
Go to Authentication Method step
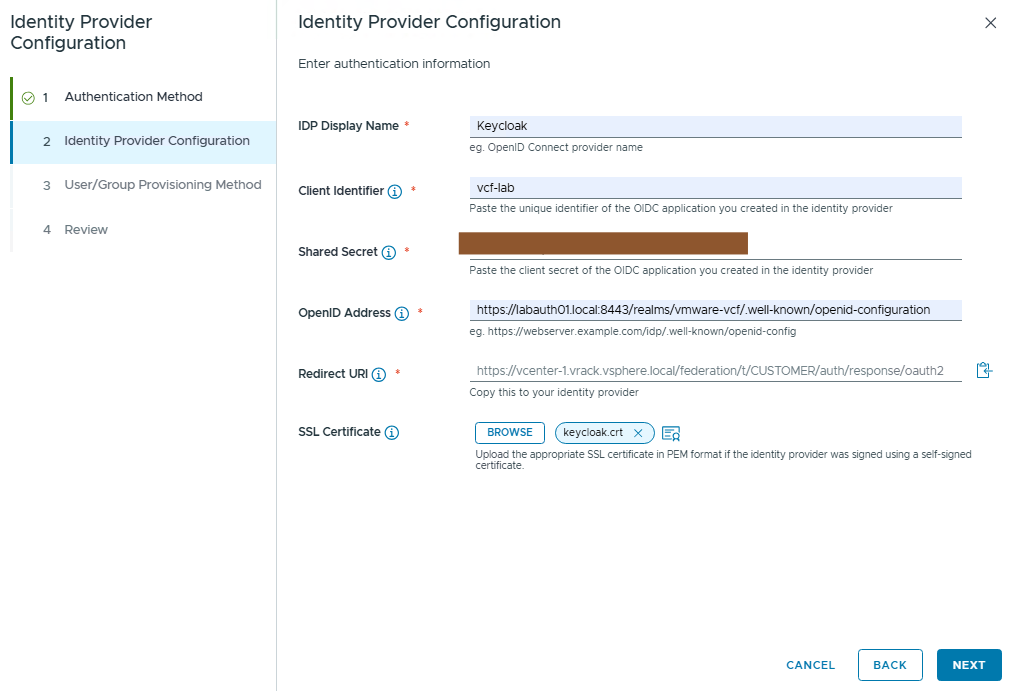click(133, 97)
